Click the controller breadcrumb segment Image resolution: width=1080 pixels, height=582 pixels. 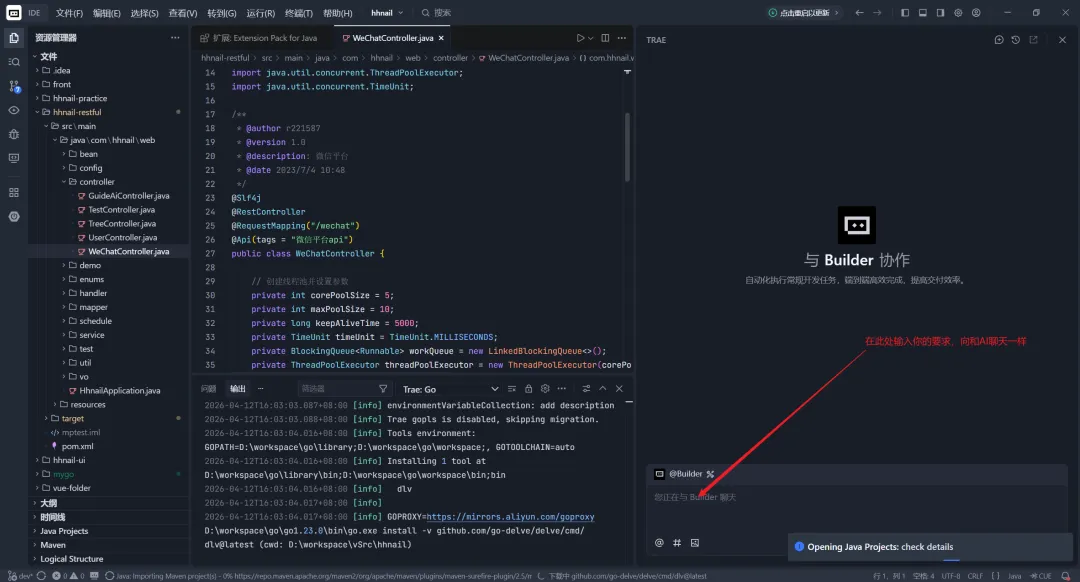(450, 58)
